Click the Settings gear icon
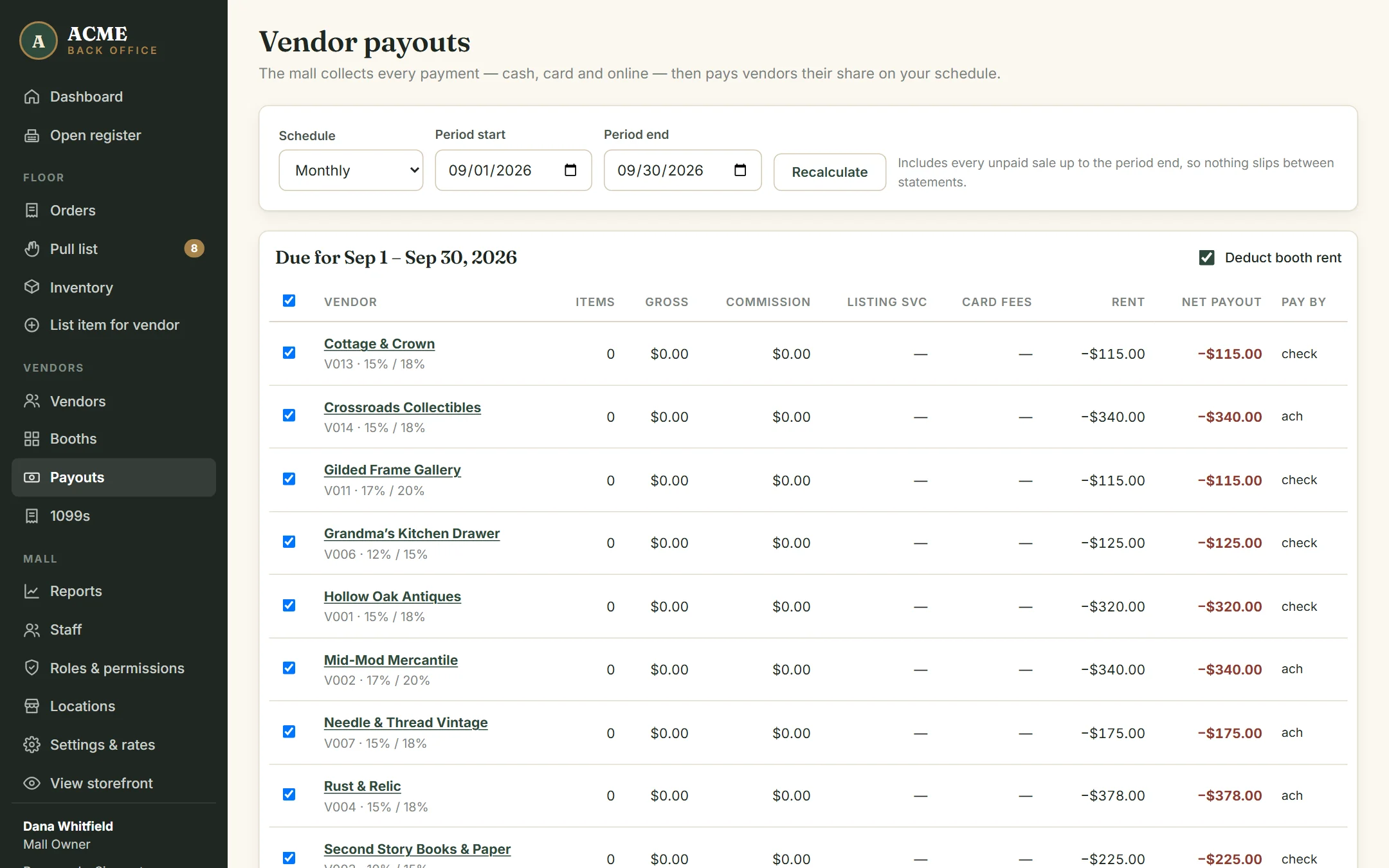This screenshot has width=1389, height=868. [32, 745]
